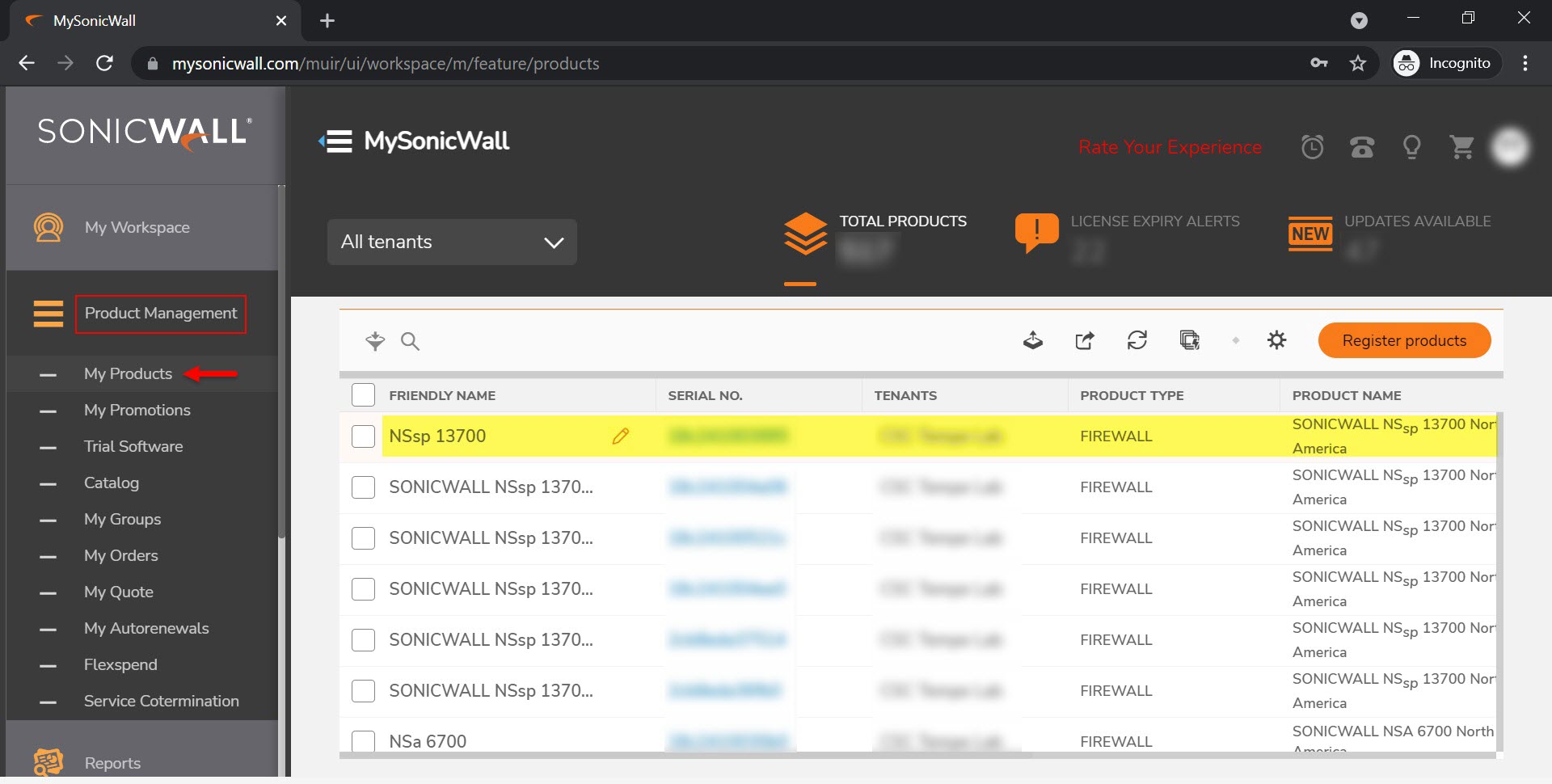Click the Serial No. column header
Viewport: 1552px width, 784px height.
[705, 395]
